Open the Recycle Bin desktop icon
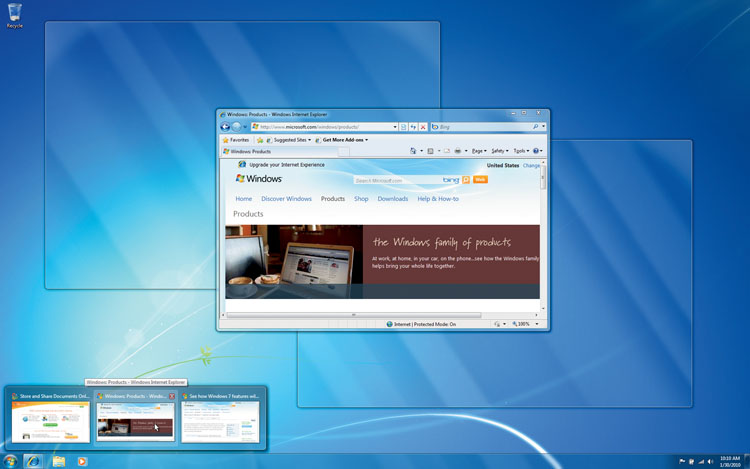Image resolution: width=750 pixels, height=469 pixels. coord(14,16)
